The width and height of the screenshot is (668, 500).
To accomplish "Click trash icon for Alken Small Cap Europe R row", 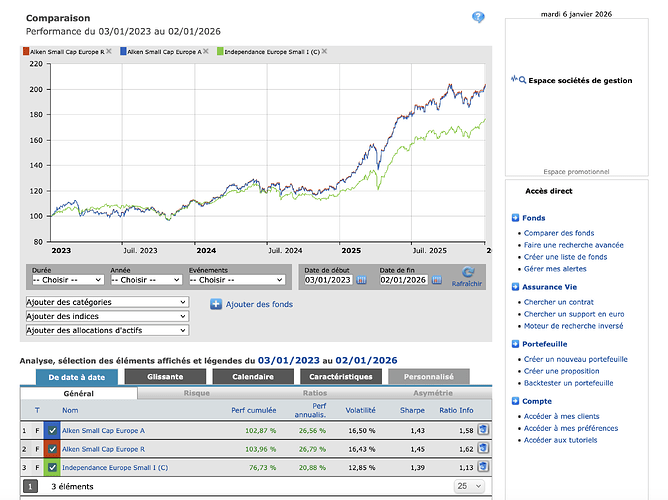I will (x=483, y=448).
